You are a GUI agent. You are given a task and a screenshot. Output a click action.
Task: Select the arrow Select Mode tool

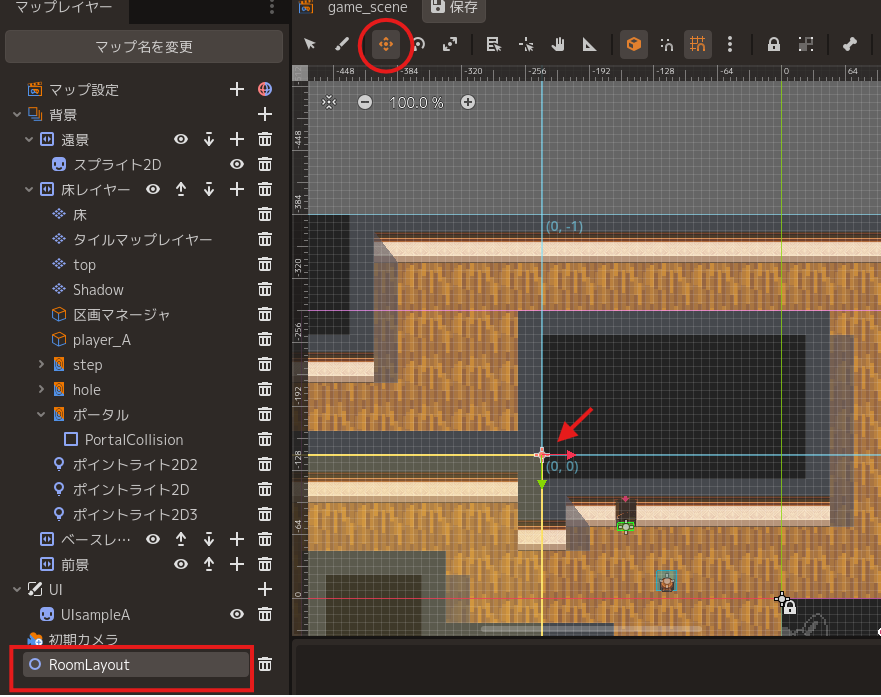310,44
